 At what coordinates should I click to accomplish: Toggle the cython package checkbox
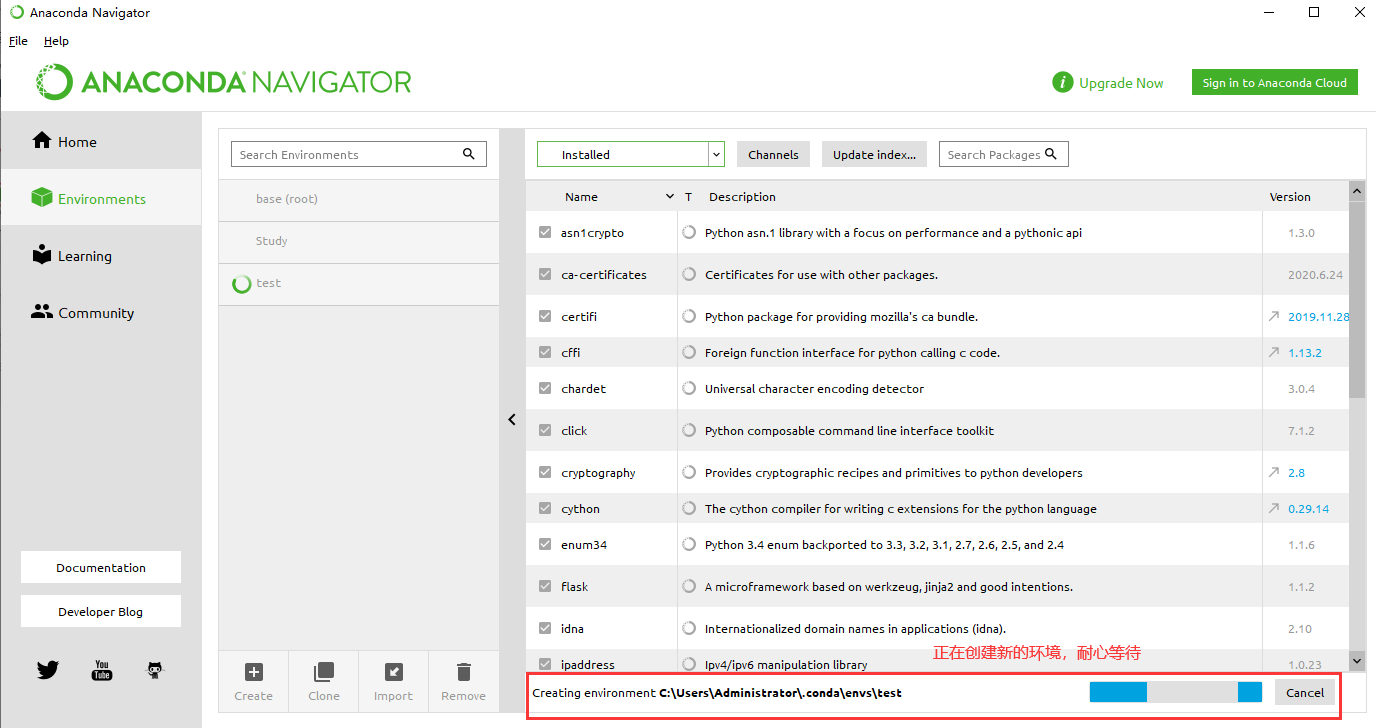point(545,508)
